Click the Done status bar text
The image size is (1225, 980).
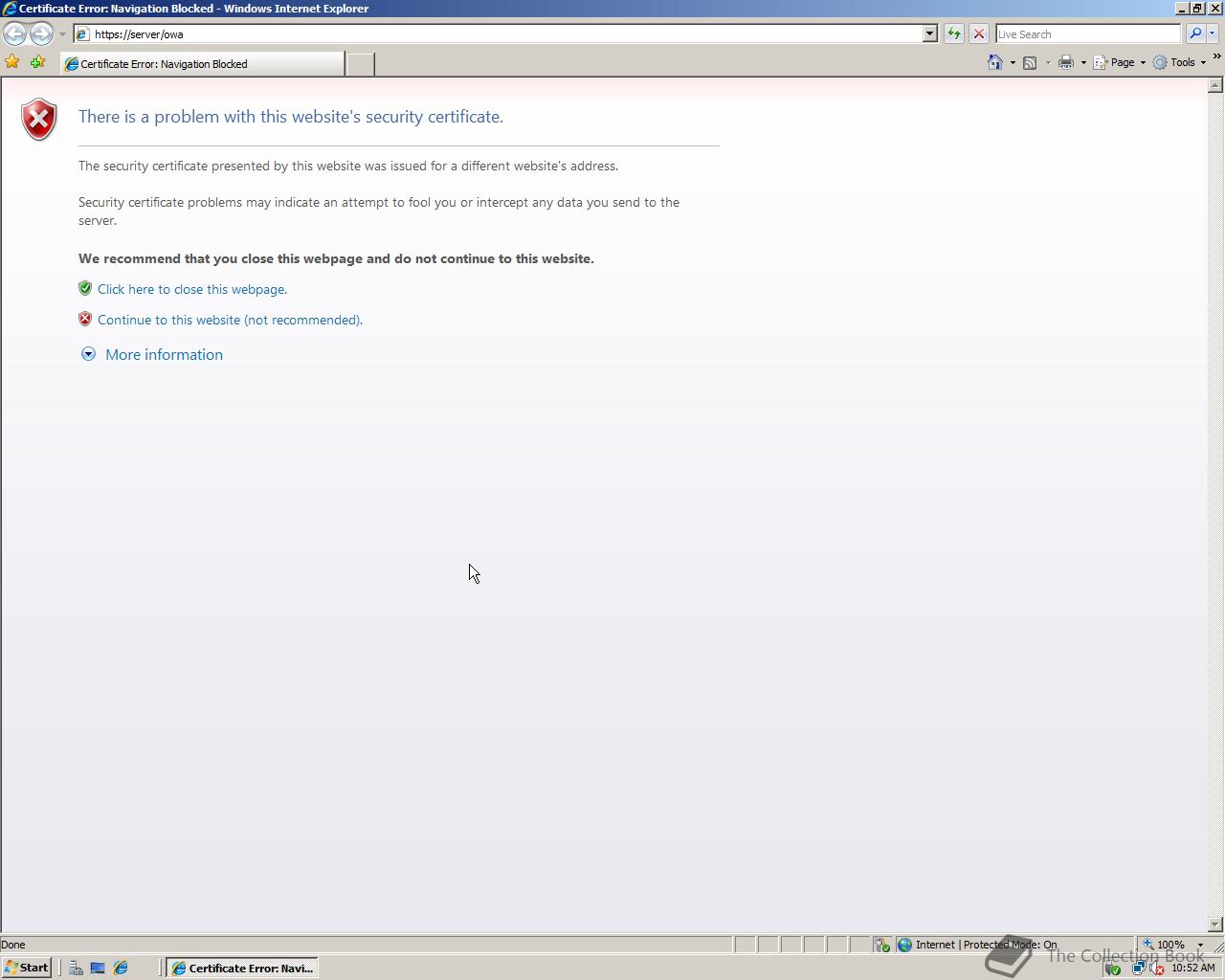coord(13,945)
